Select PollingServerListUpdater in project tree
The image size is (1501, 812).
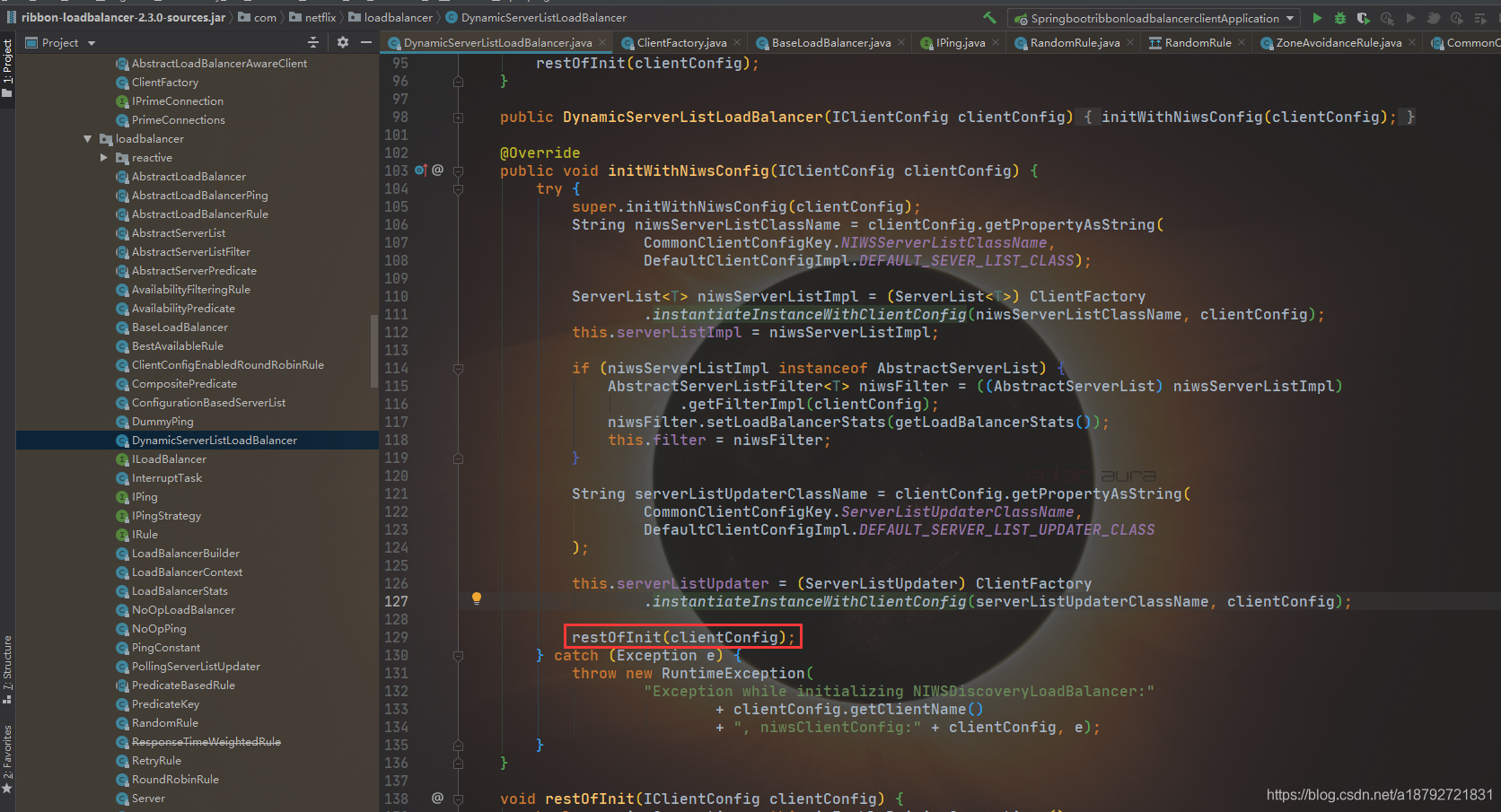(196, 667)
